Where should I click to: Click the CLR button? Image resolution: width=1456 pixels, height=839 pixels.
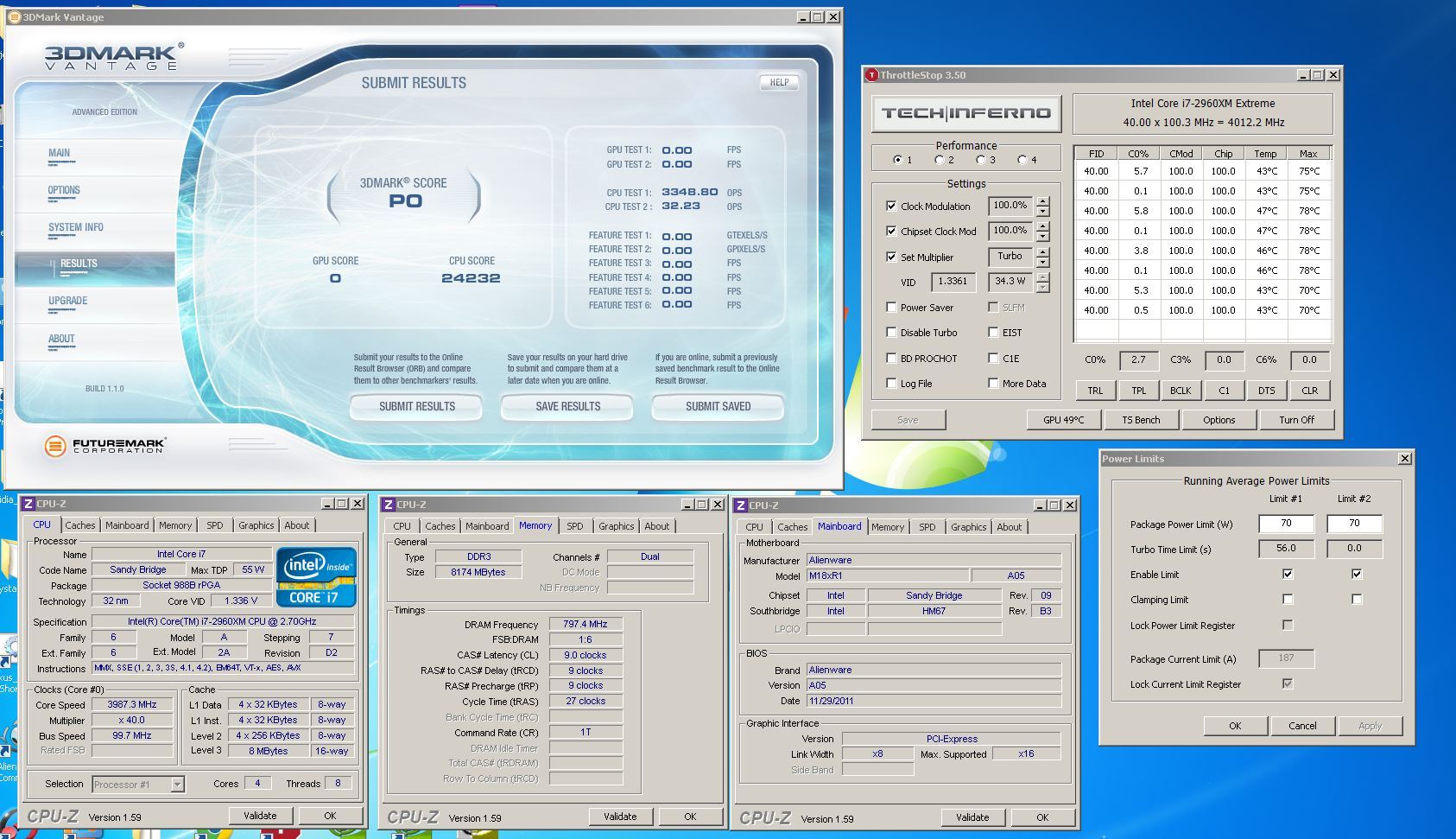1309,391
